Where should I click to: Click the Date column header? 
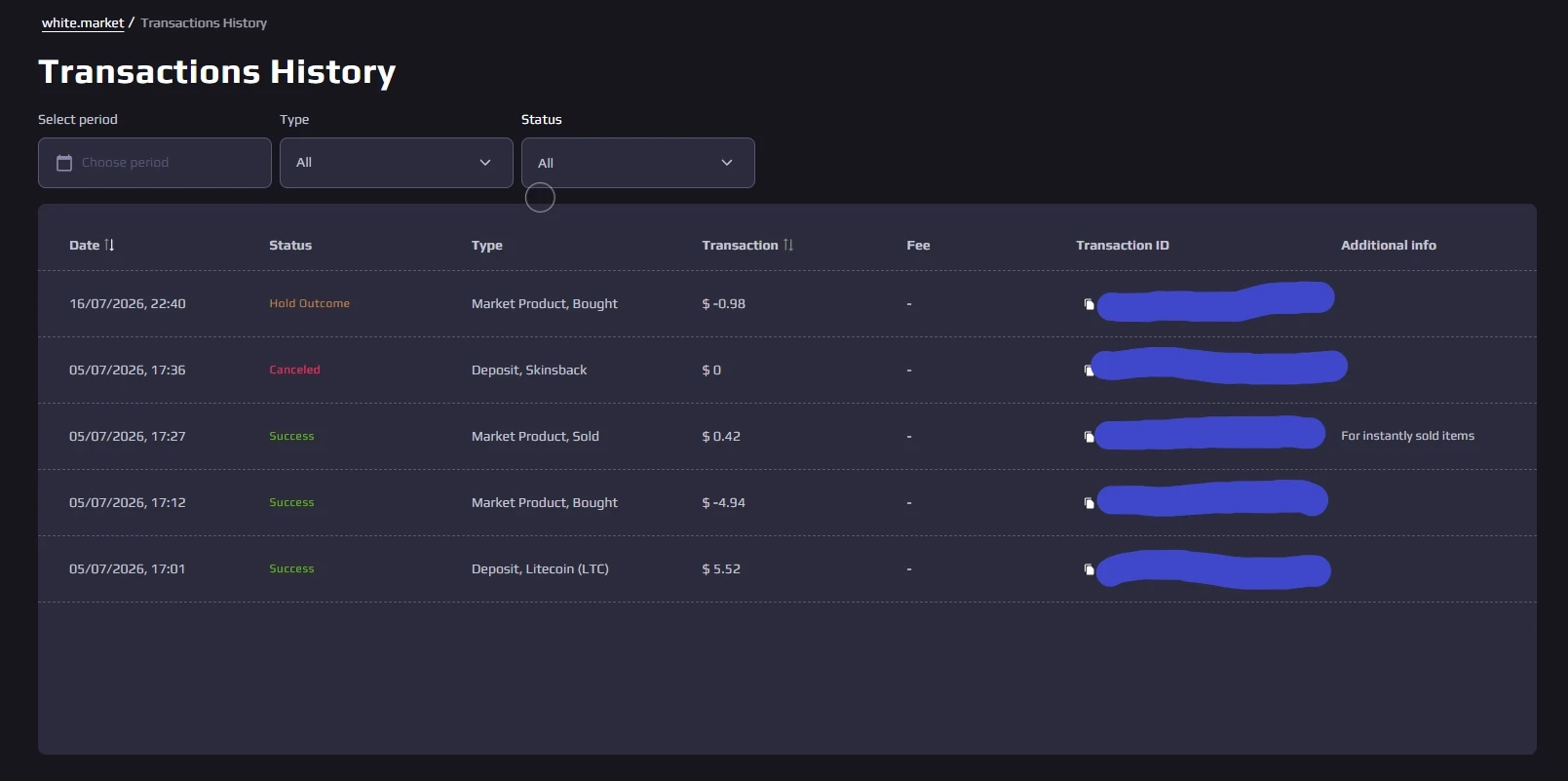85,245
